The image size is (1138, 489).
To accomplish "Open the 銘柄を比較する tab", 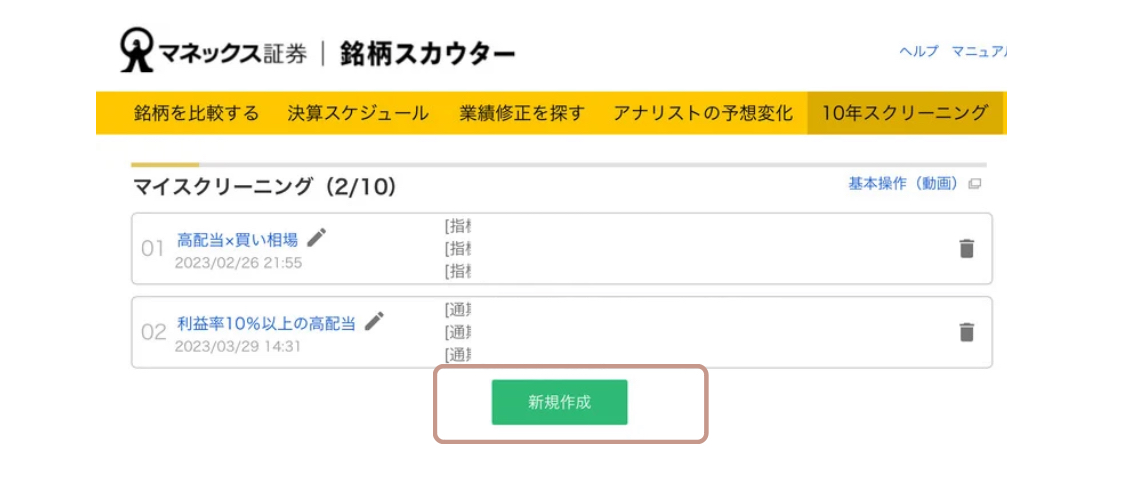I will pos(196,113).
